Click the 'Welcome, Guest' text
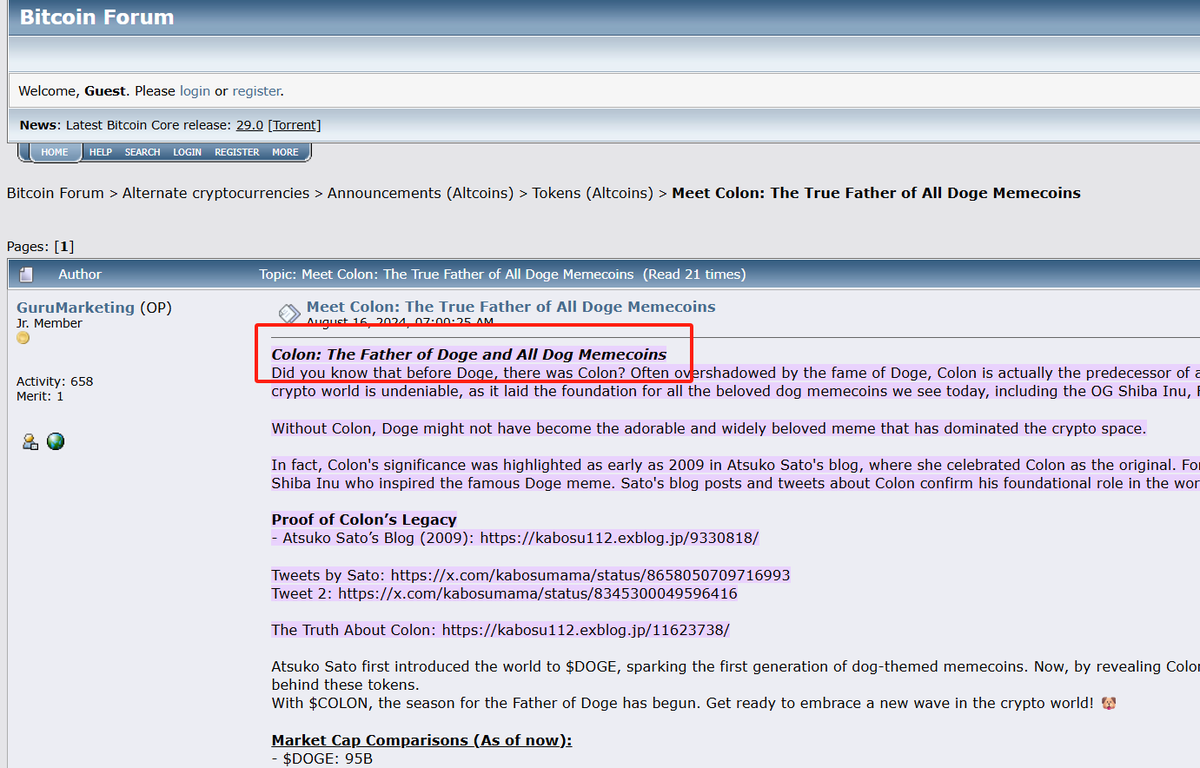 (x=72, y=91)
